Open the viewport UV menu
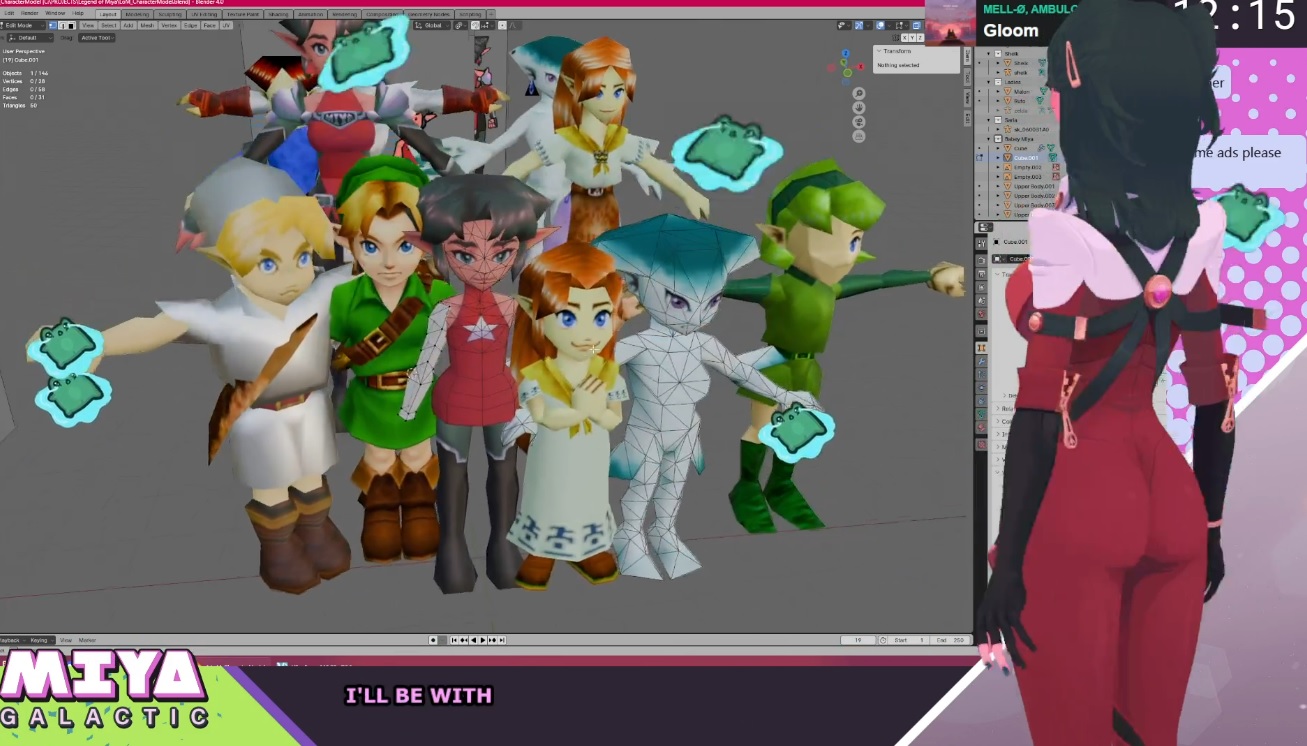Image resolution: width=1307 pixels, height=746 pixels. click(226, 26)
